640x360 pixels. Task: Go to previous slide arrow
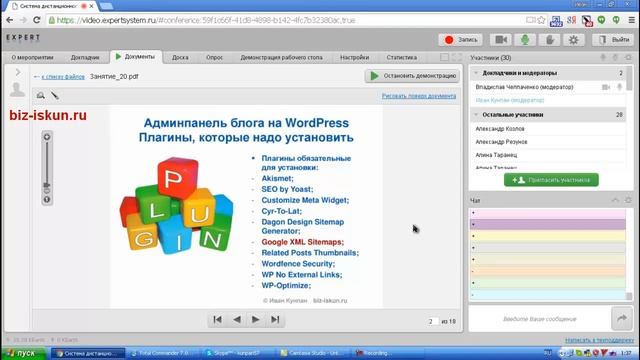point(237,320)
